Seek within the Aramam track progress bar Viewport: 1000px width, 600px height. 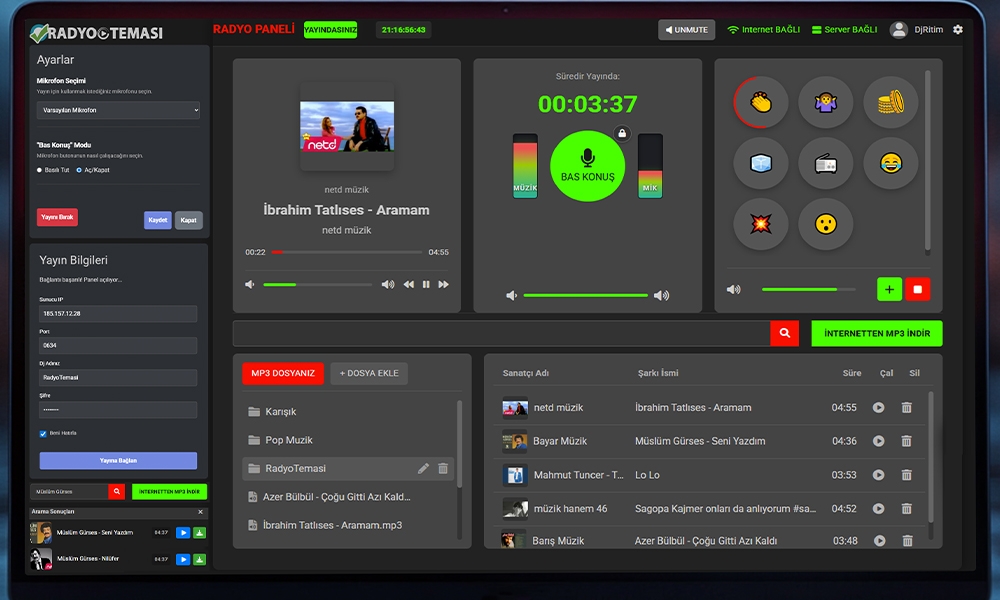pos(346,252)
